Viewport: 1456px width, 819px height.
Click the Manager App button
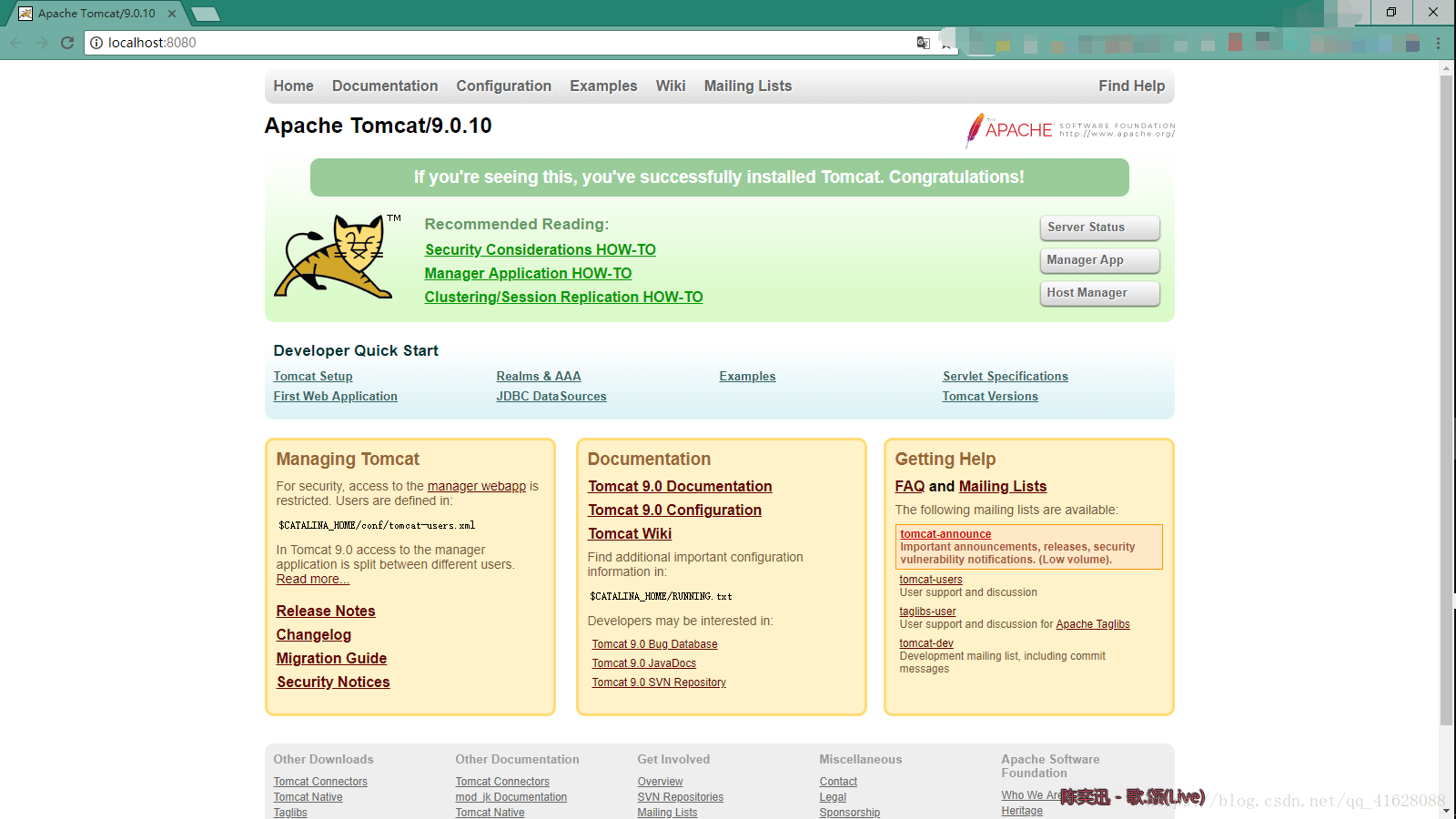[1099, 260]
